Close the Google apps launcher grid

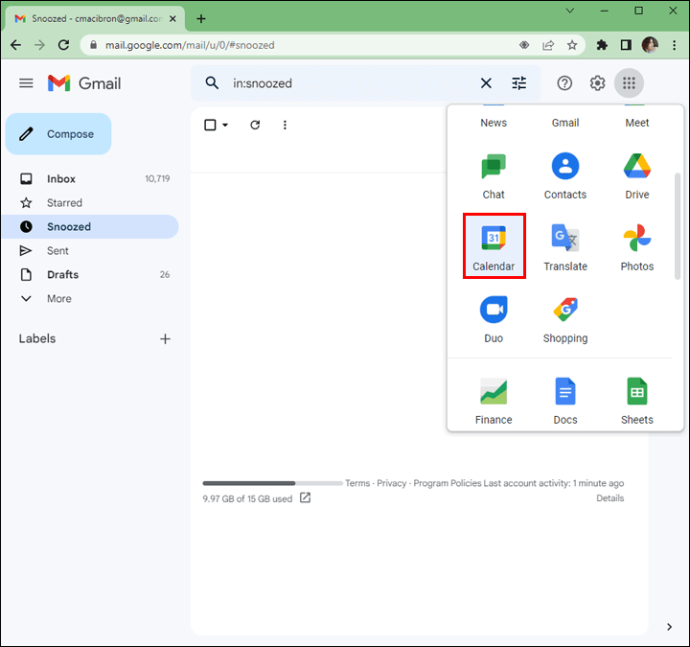(x=629, y=83)
